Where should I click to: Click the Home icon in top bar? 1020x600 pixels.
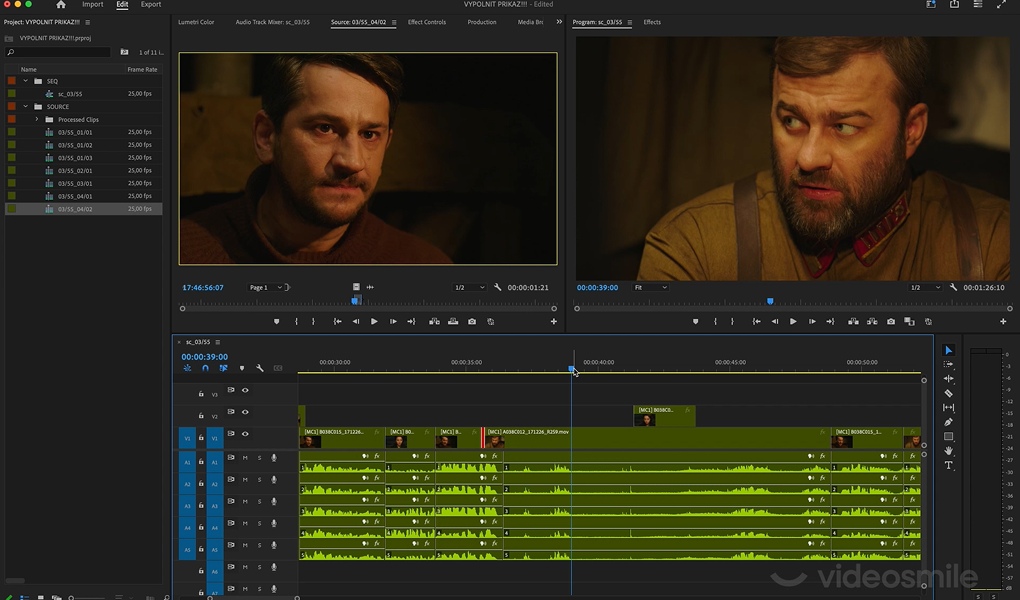(x=60, y=5)
